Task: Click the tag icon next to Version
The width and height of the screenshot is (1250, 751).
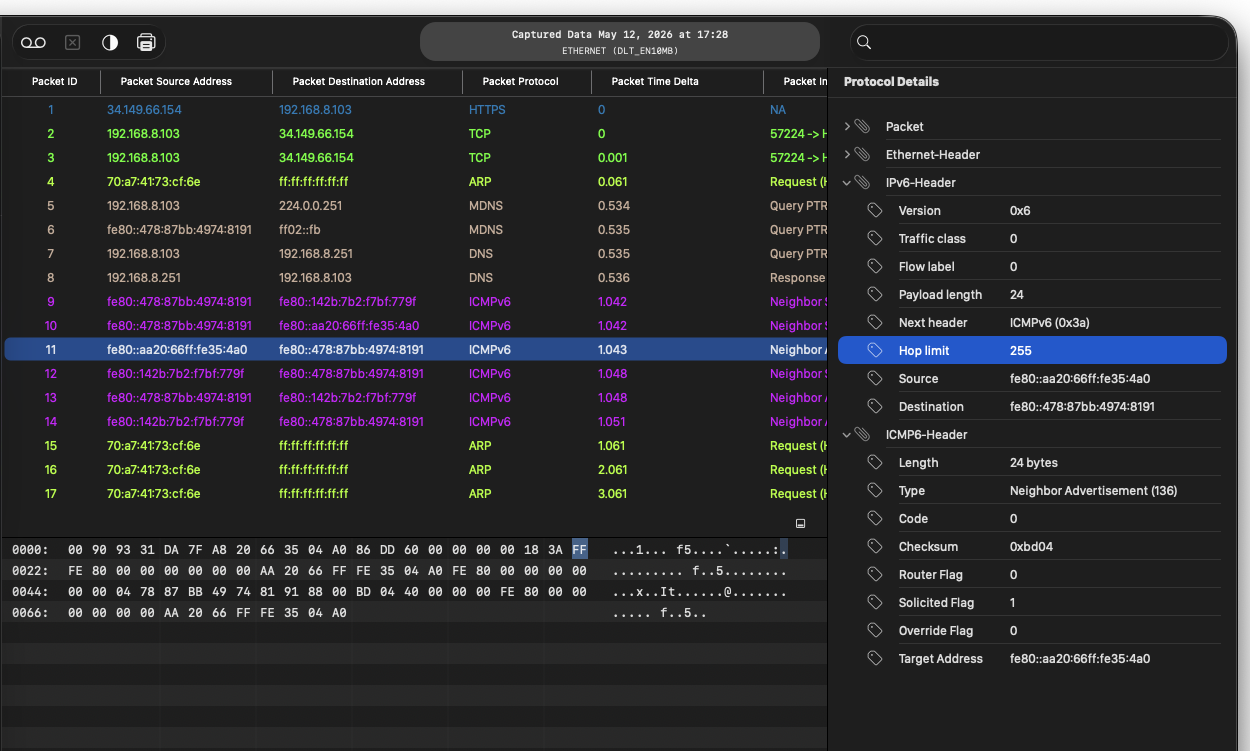Action: coord(875,211)
